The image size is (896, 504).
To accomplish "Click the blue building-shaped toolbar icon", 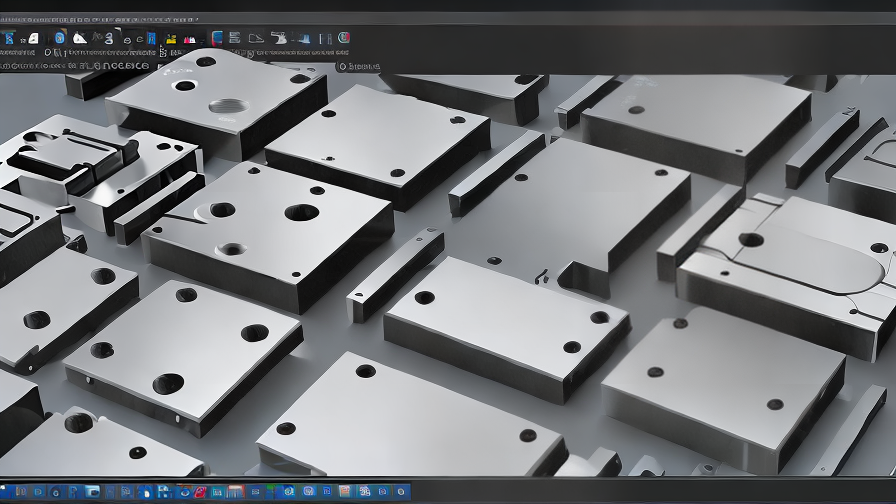I will tap(303, 39).
